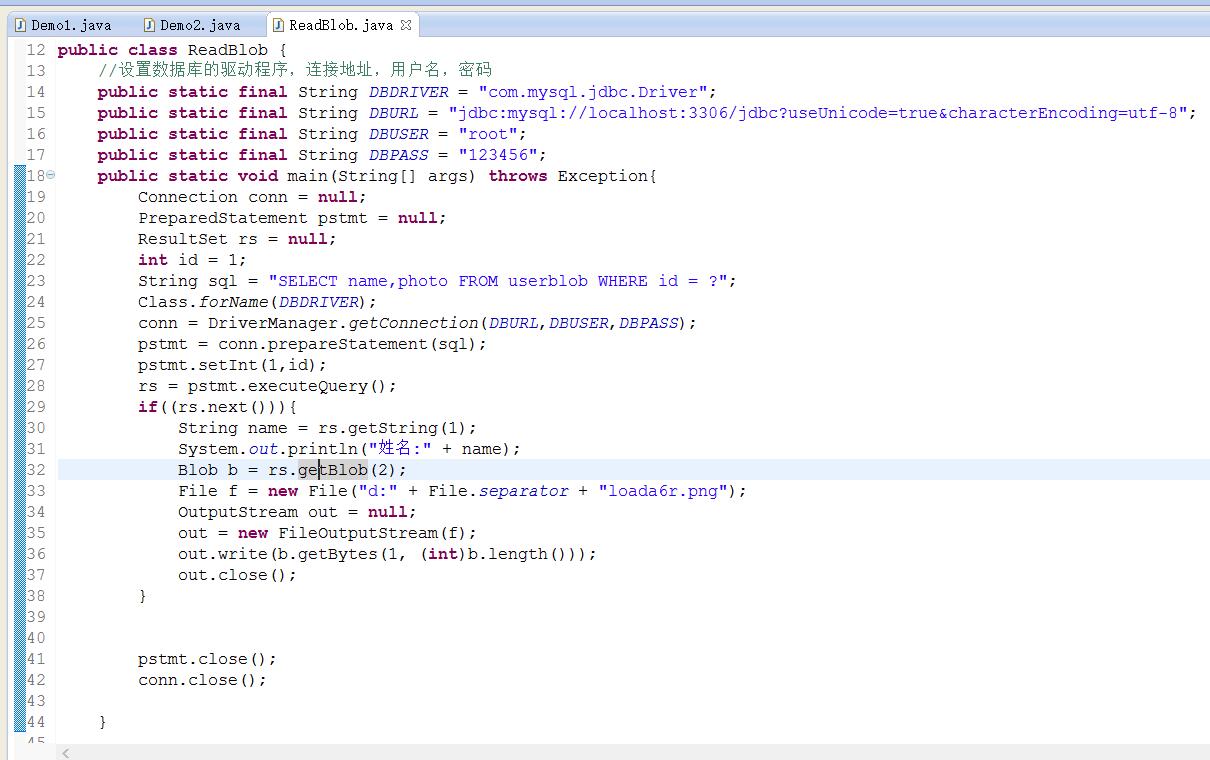Click the constant name DBUSER on line 16
1210x760 pixels.
[x=399, y=134]
